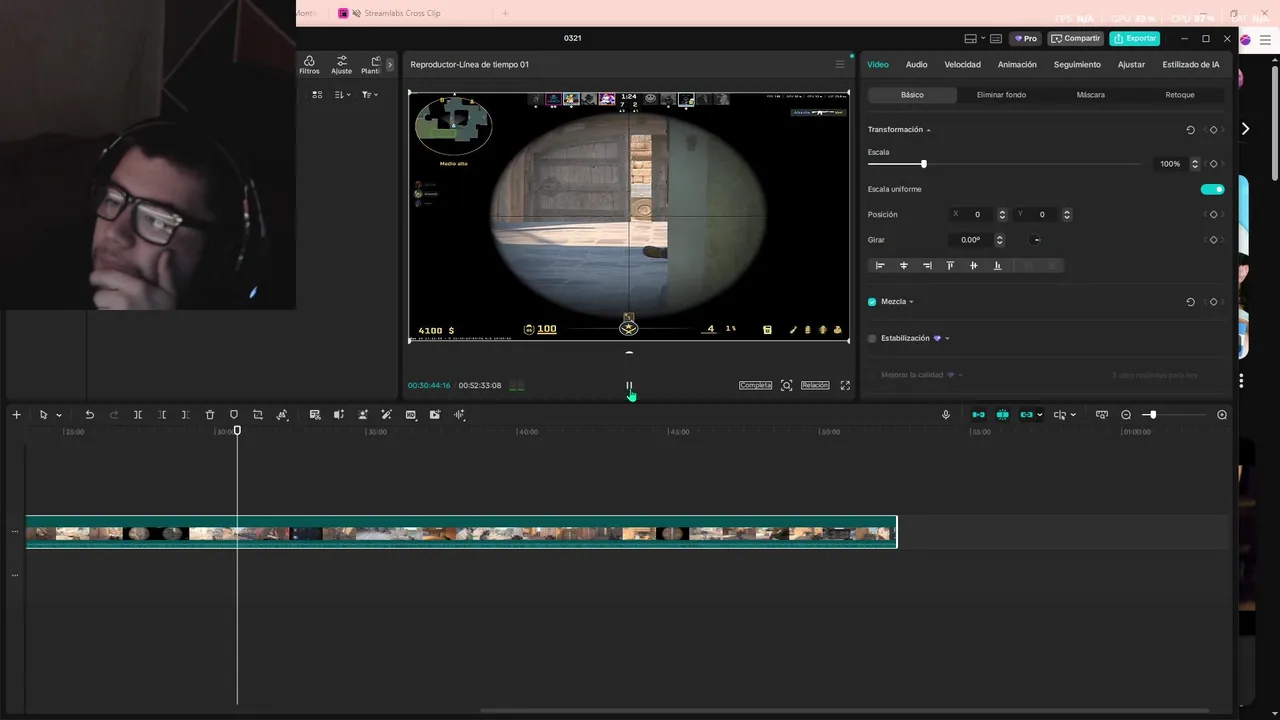Select the crop tool in the timeline toolbar
The height and width of the screenshot is (720, 1280).
pos(258,415)
